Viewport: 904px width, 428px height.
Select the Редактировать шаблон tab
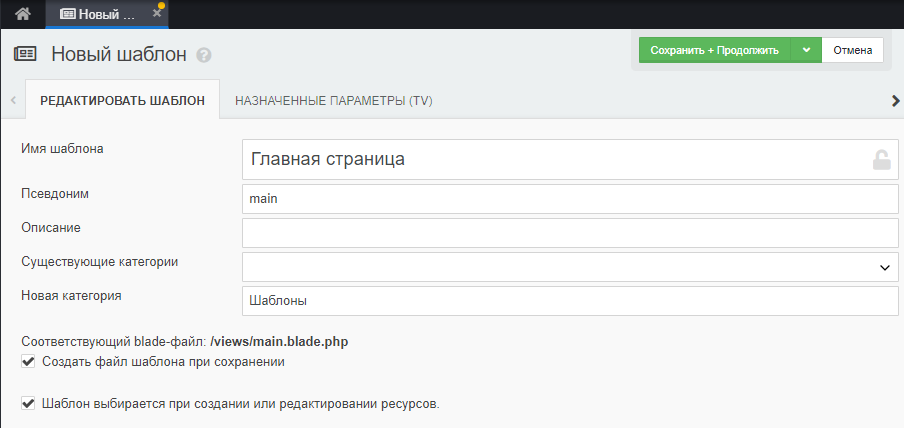[x=122, y=101]
